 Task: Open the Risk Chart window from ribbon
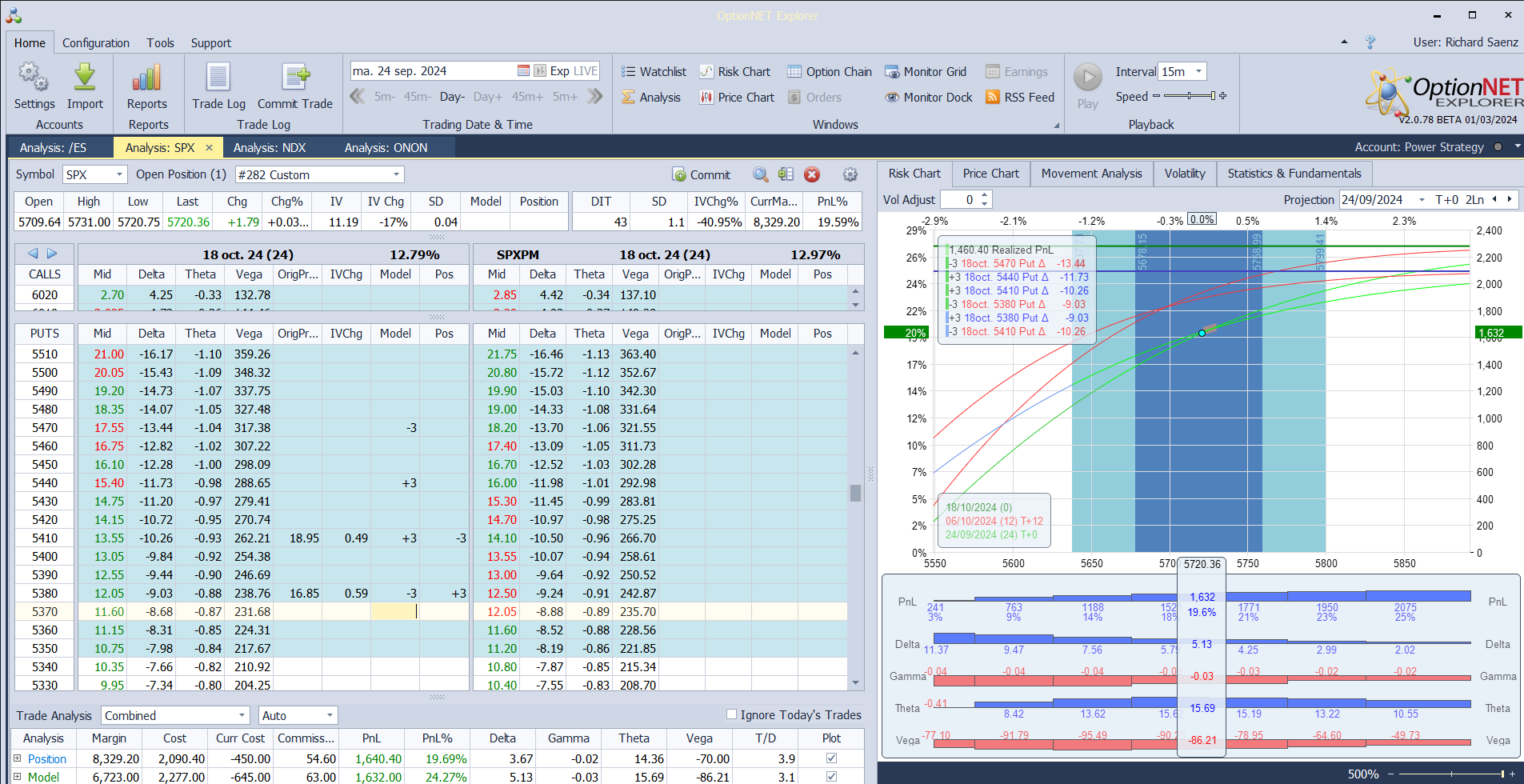coord(734,71)
